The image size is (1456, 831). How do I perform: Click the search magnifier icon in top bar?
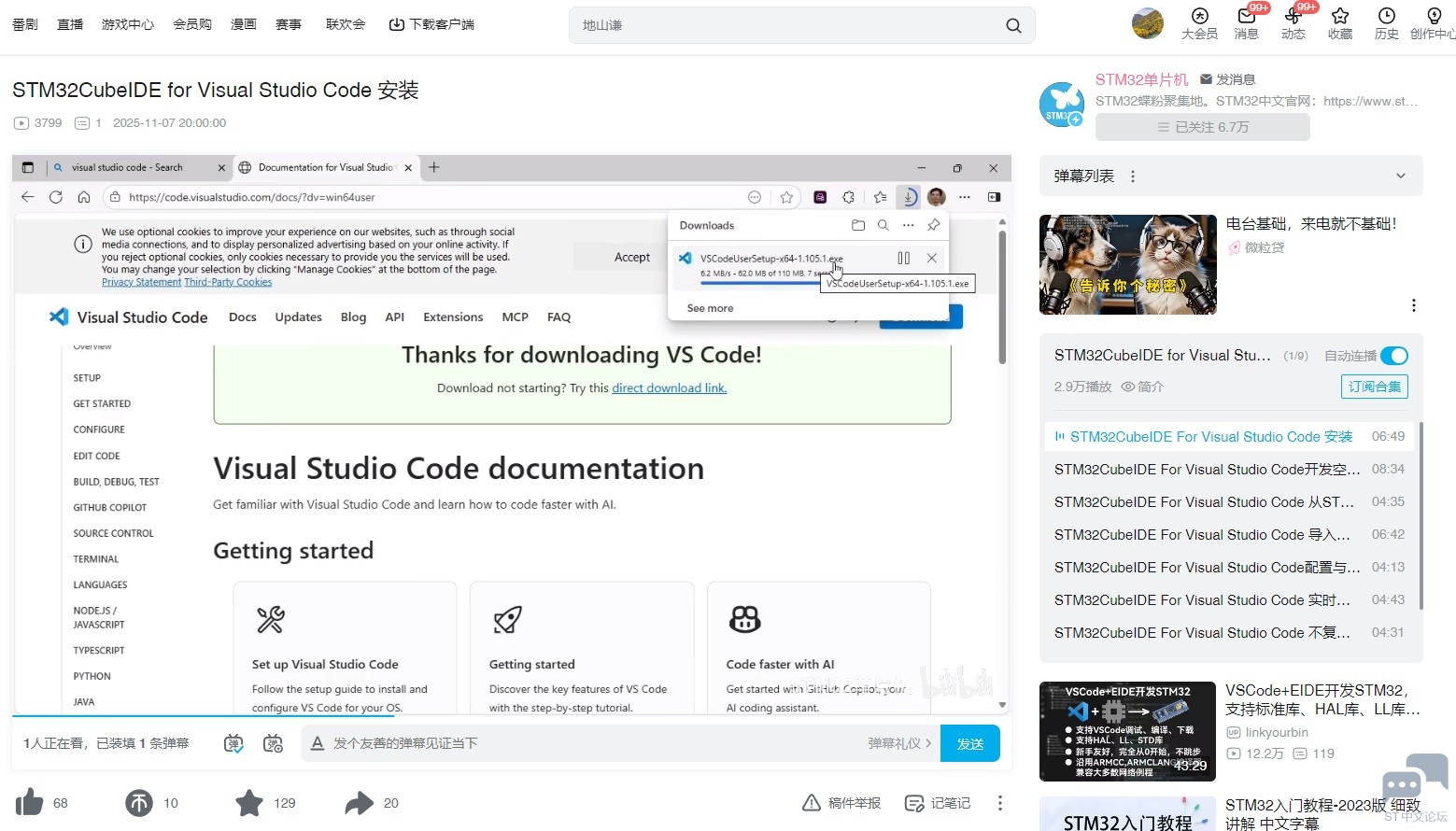tap(1013, 25)
